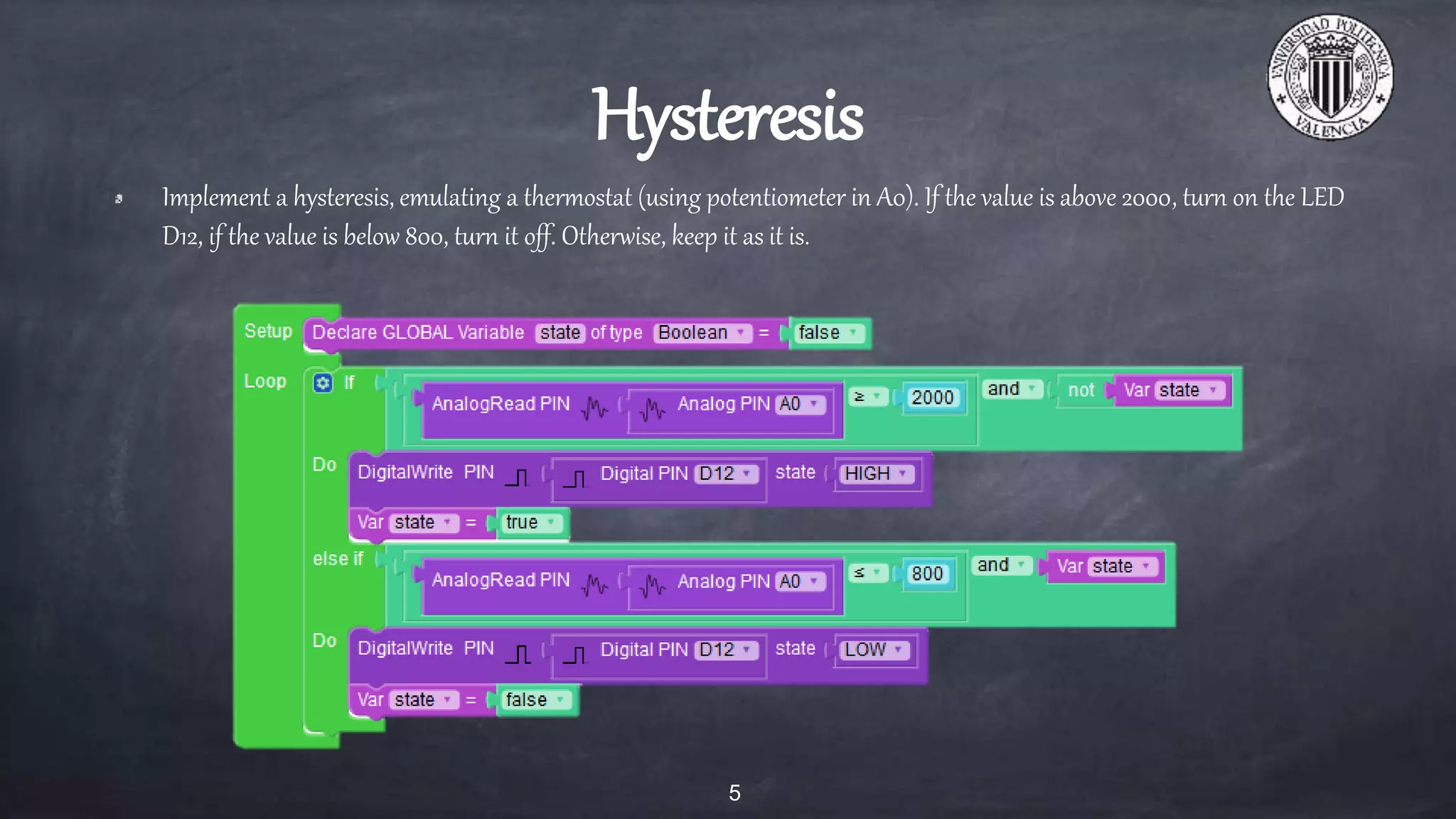Screen dimensions: 1456x819
Task: Click the 800 number field
Action: (927, 574)
